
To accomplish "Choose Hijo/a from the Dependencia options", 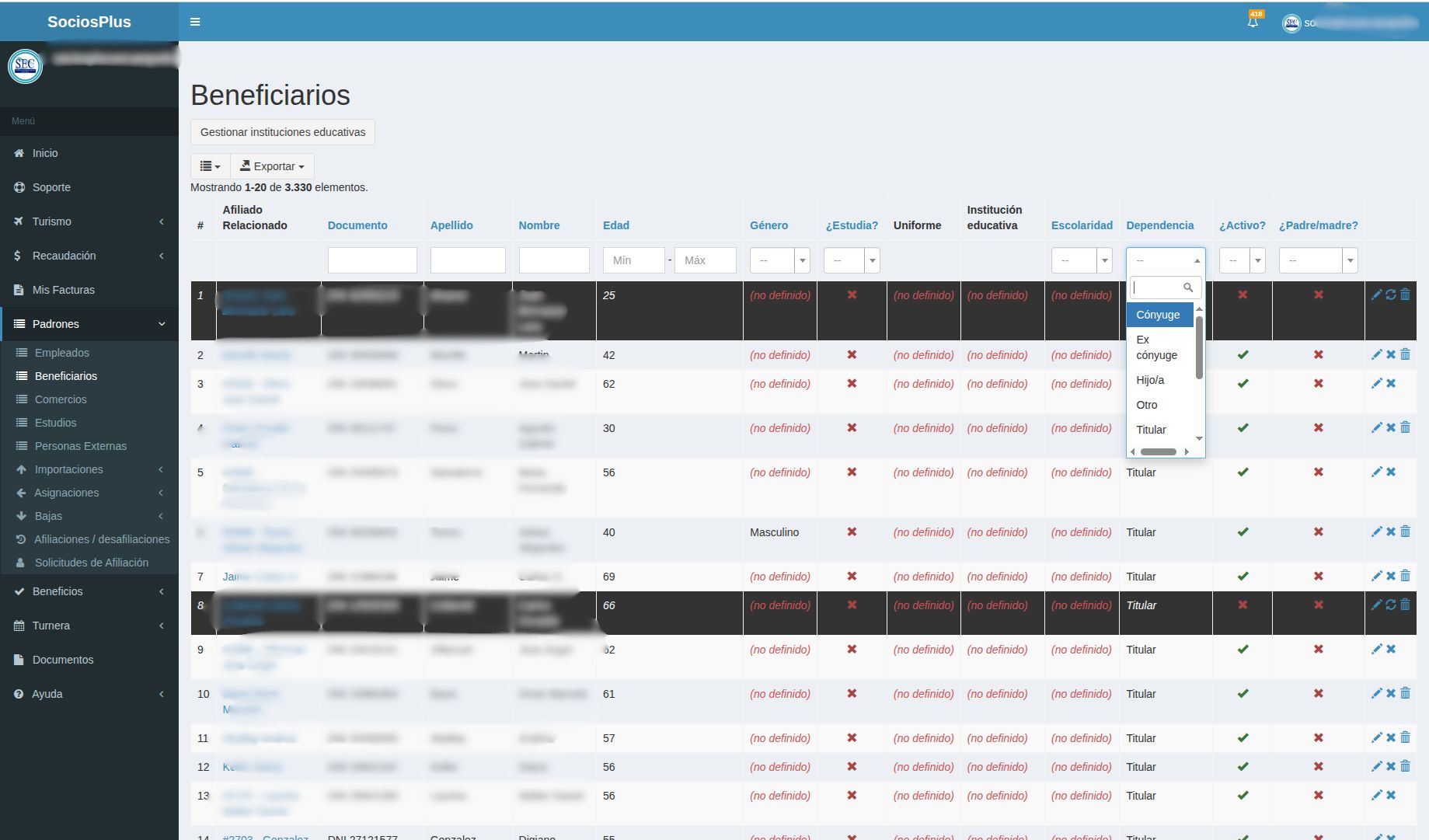I will coord(1150,380).
